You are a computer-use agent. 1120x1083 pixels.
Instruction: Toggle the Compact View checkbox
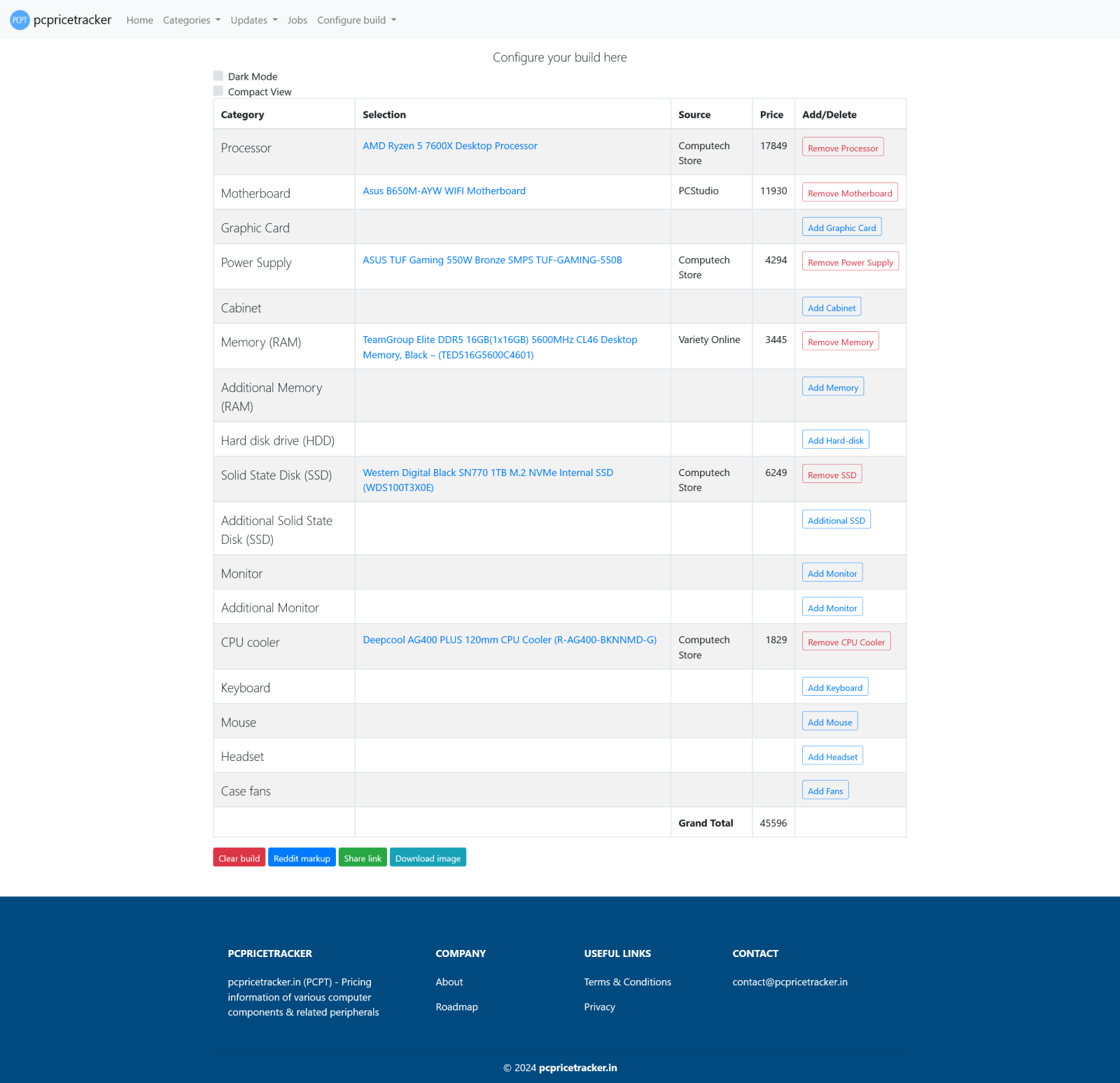pyautogui.click(x=218, y=91)
